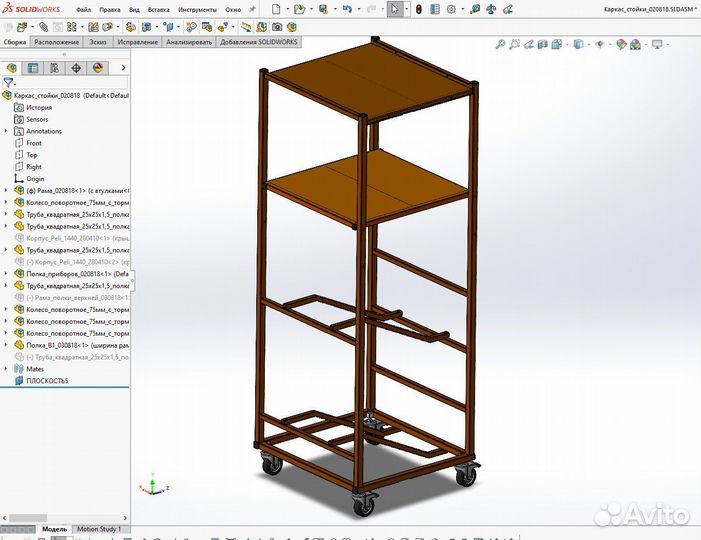Switch to the PropertyManager panel icon
Viewport: 701px width, 540px height.
coord(33,68)
